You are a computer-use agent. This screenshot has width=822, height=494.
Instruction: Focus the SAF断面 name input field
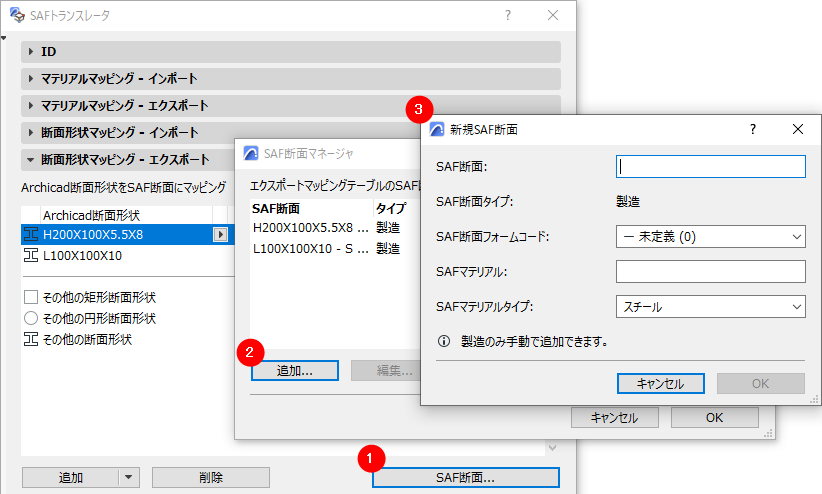(710, 167)
